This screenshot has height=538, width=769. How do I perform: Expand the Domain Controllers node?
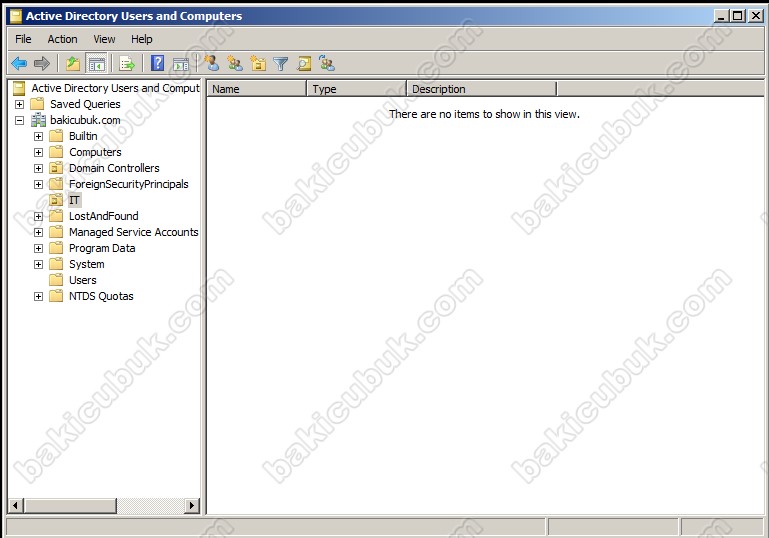tap(38, 168)
